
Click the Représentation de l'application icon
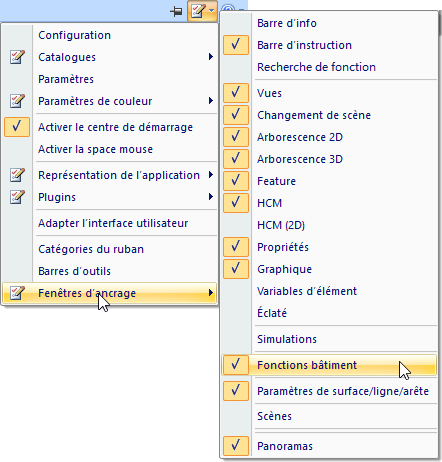[17, 175]
